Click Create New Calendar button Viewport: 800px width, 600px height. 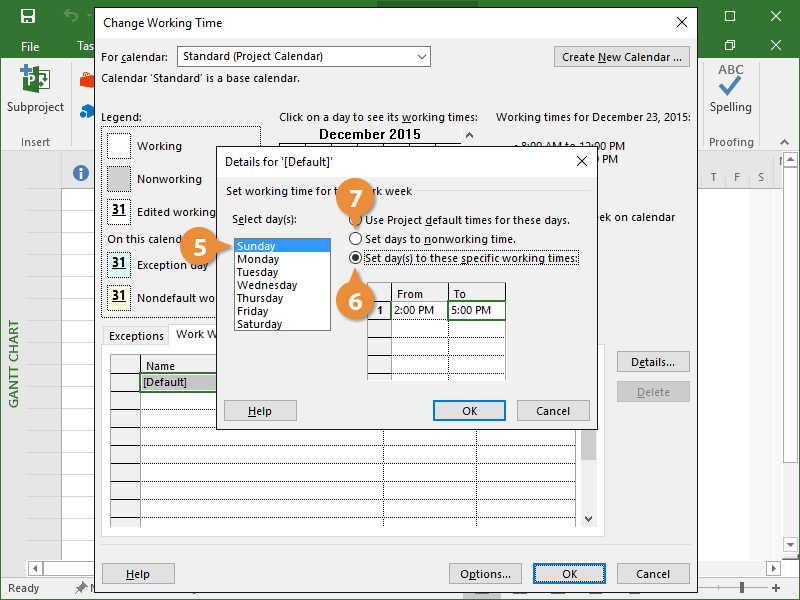621,57
